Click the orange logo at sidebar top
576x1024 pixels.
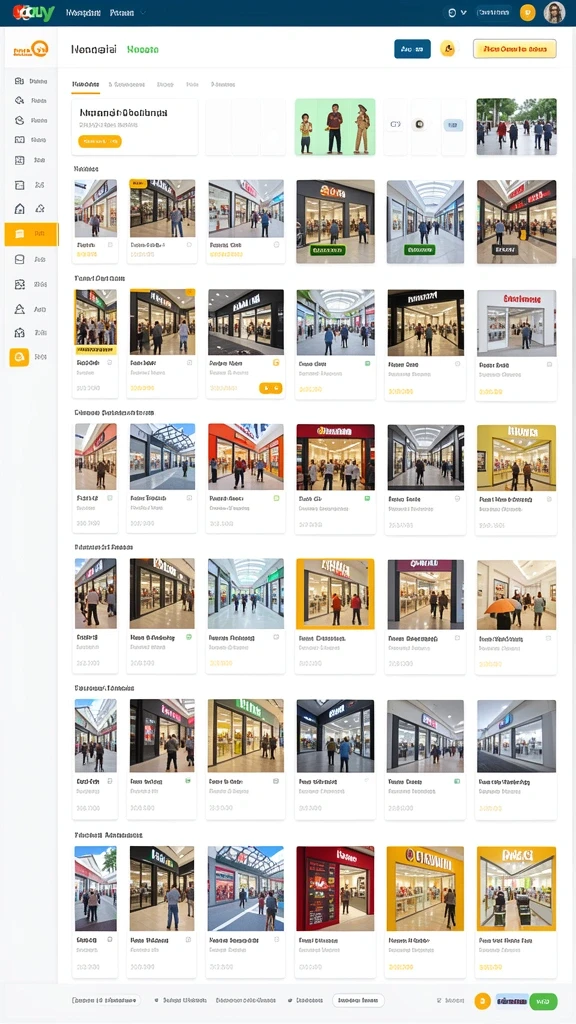coord(31,48)
